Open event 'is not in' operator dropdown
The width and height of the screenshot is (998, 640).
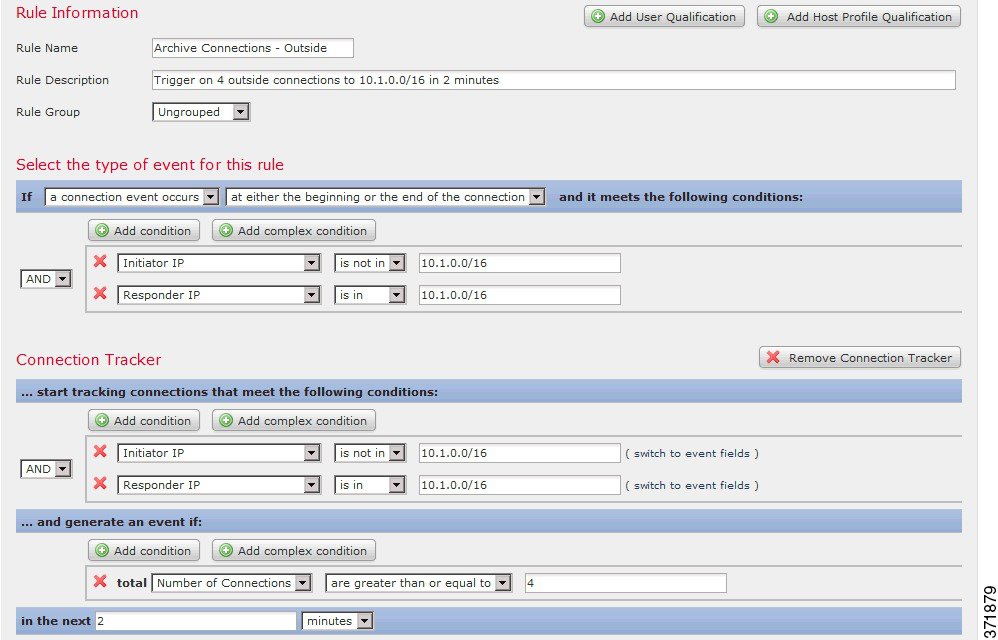point(370,263)
